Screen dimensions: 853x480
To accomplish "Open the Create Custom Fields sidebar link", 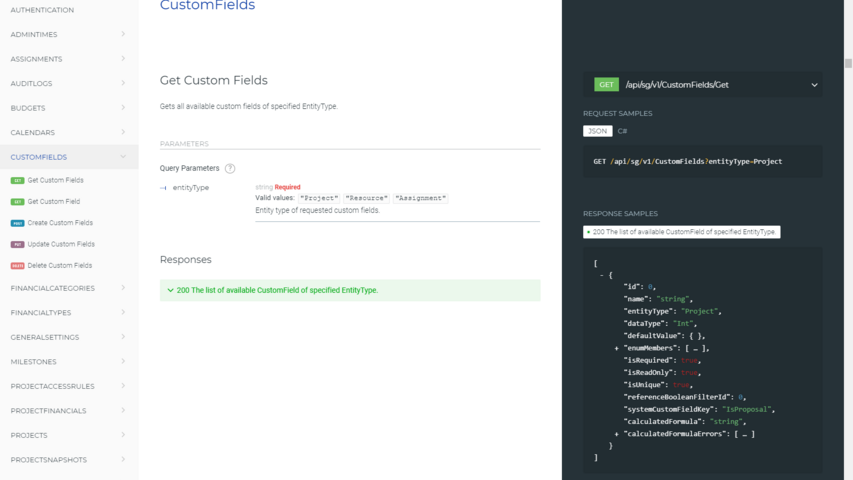I will point(60,223).
